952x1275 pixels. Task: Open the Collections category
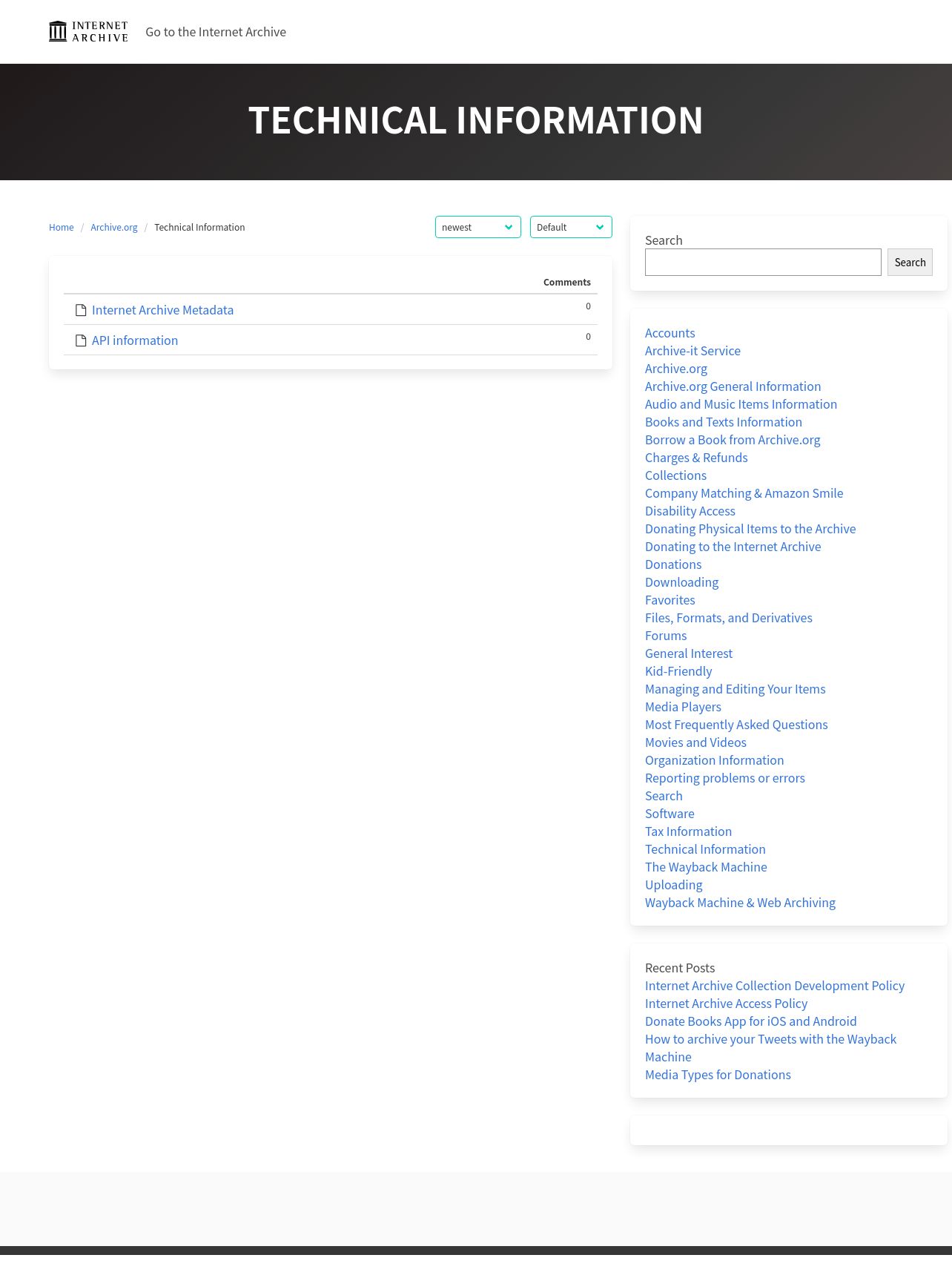(675, 475)
